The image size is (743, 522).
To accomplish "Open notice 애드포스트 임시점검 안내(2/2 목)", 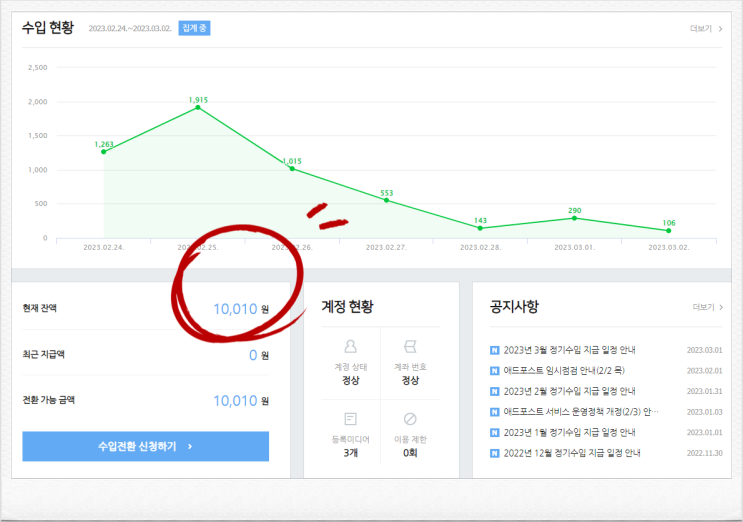I will (x=564, y=370).
